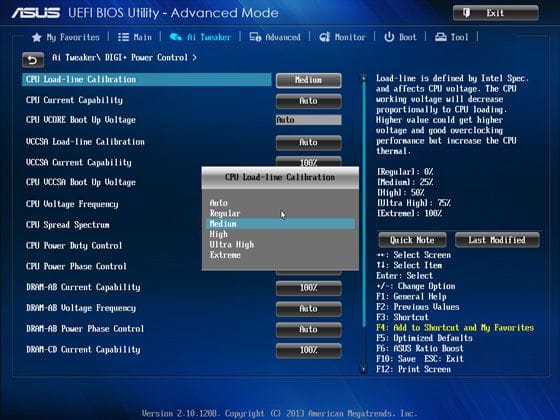
Task: Click the printer icon next to Tool
Action: 441,37
